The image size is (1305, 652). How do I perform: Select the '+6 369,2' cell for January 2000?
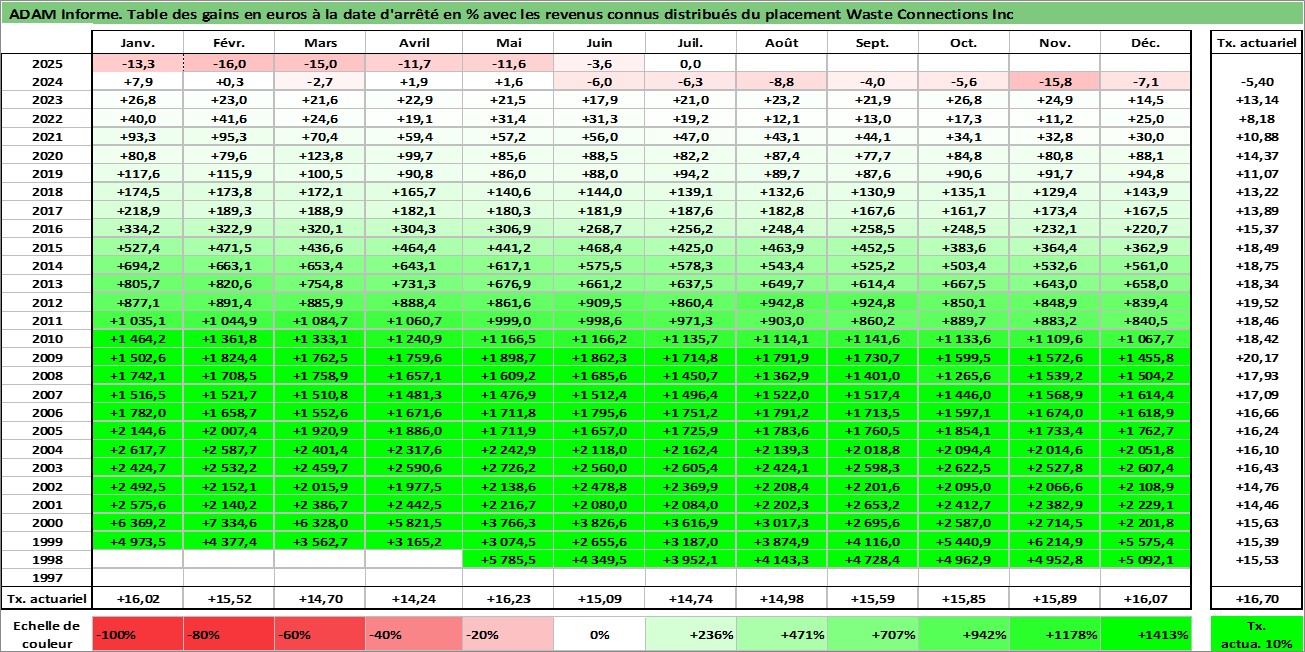click(x=137, y=523)
